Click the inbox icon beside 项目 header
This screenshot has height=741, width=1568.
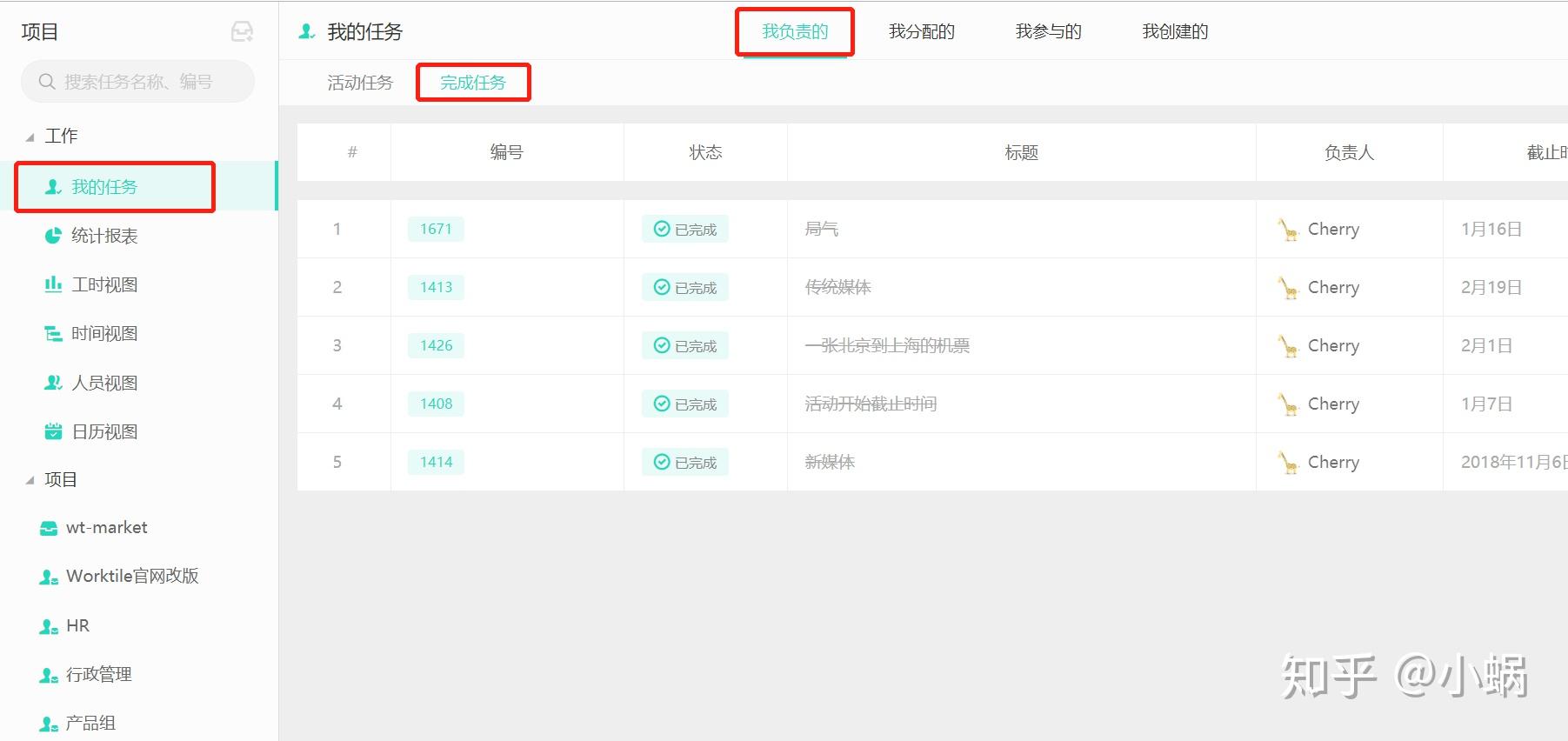coord(242,32)
